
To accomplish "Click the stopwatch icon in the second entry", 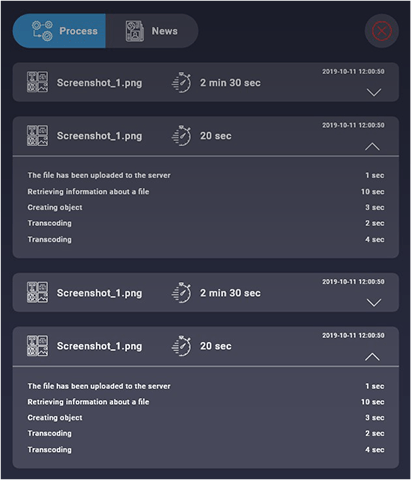I will (182, 136).
